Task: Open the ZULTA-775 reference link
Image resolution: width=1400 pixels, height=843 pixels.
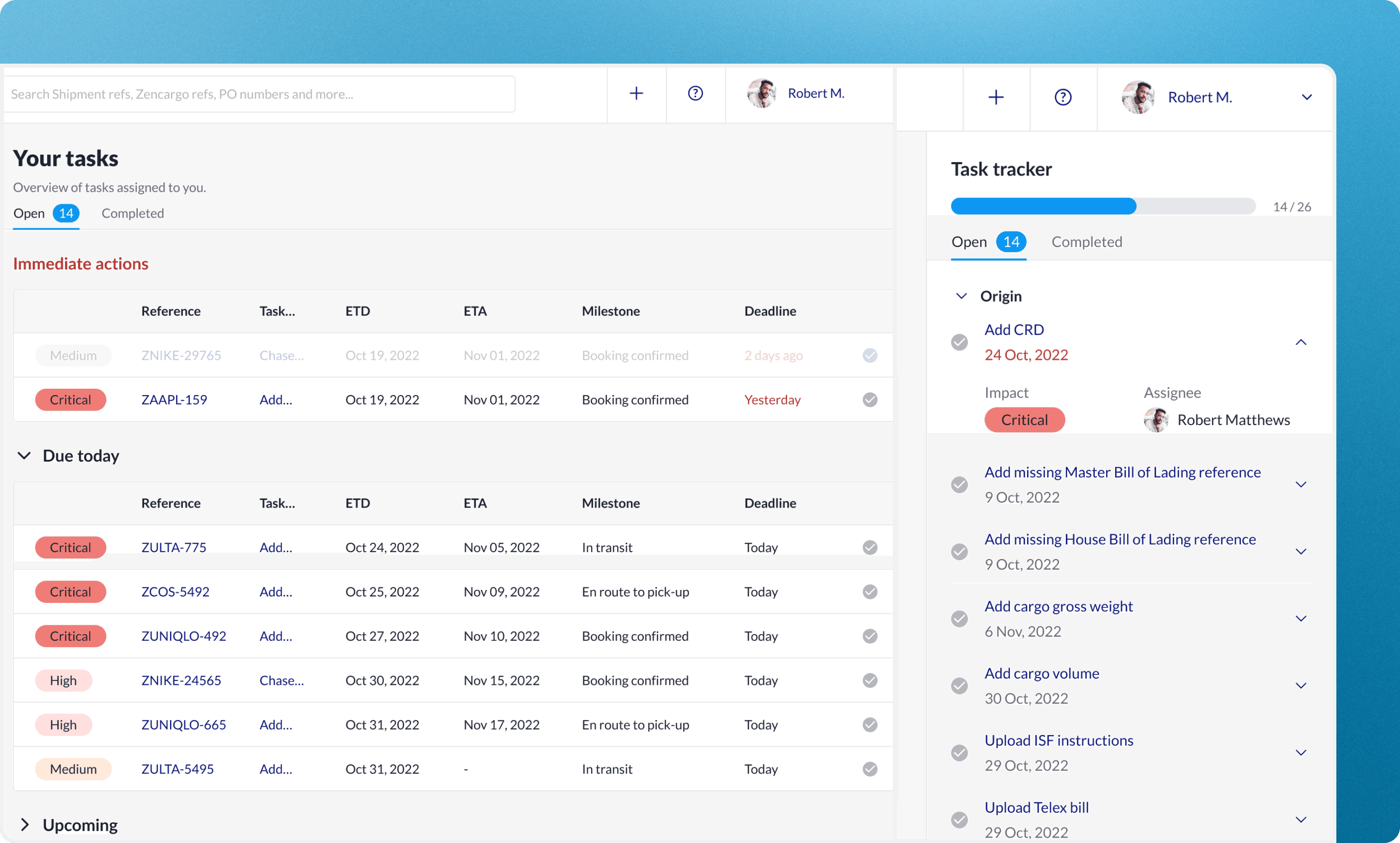Action: click(x=174, y=547)
